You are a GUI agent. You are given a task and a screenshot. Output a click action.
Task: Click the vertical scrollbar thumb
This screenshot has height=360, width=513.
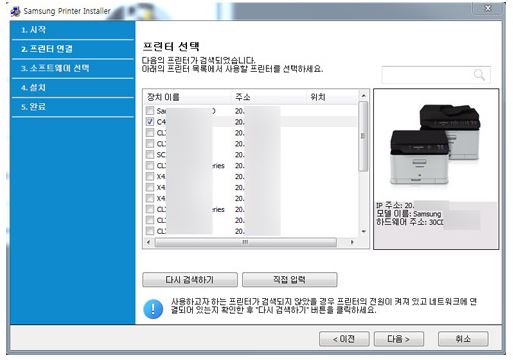coord(363,136)
